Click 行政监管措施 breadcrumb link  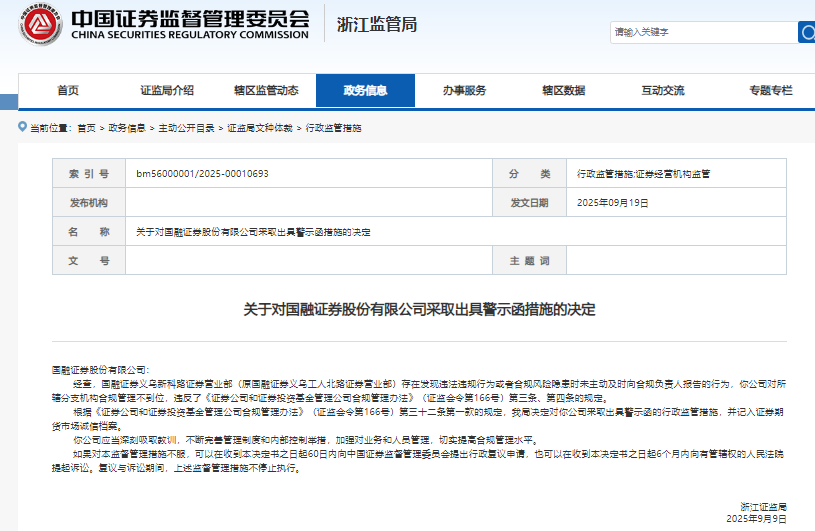point(333,128)
